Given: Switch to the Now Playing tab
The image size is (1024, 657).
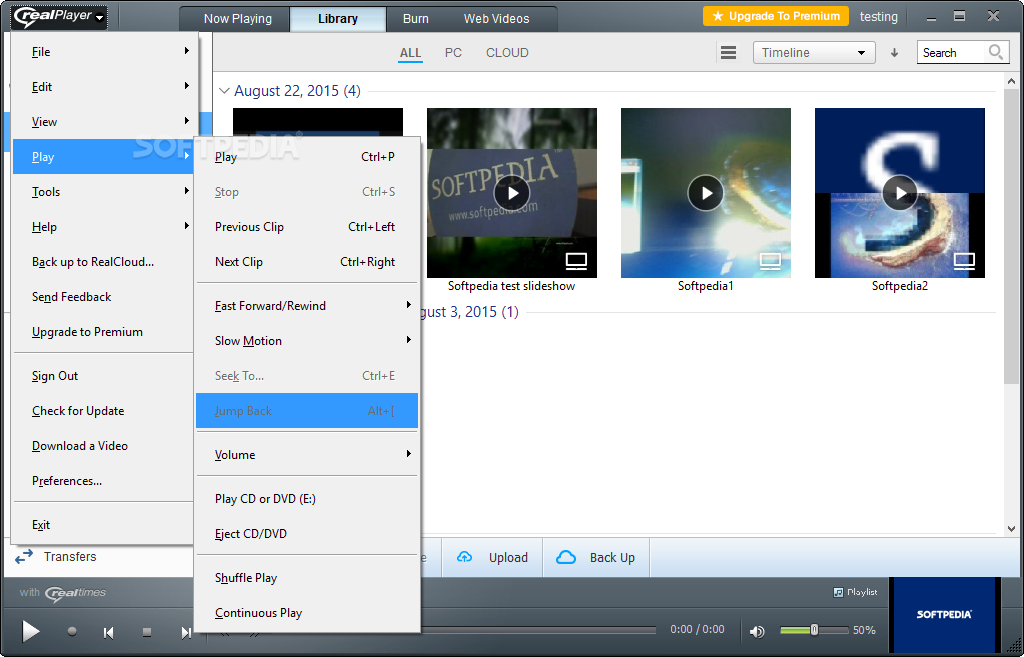Looking at the screenshot, I should click(x=238, y=19).
